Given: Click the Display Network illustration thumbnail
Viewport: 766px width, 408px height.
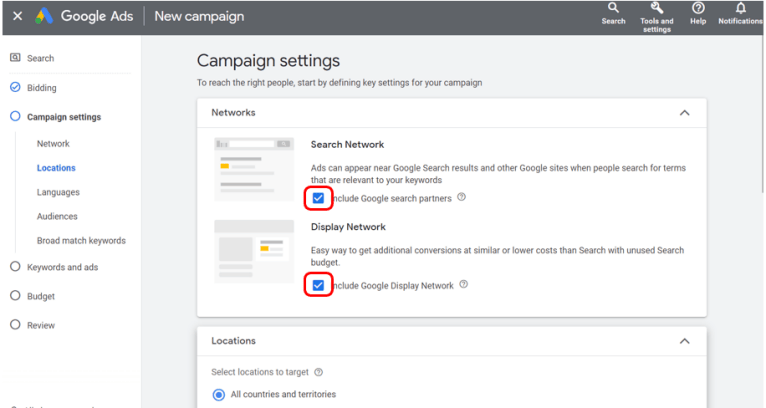Looking at the screenshot, I should click(254, 251).
